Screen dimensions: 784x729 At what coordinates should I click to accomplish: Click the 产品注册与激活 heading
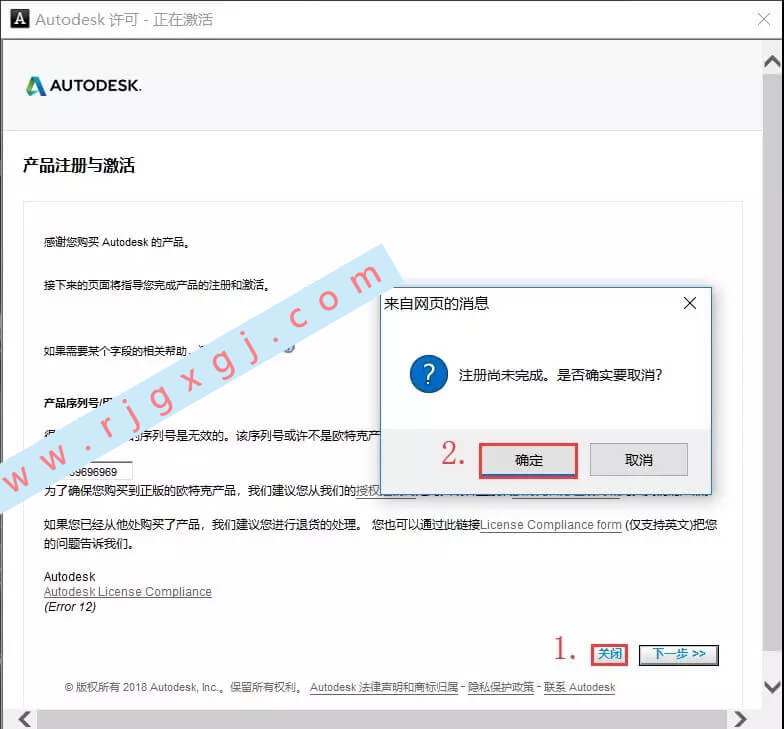(79, 165)
